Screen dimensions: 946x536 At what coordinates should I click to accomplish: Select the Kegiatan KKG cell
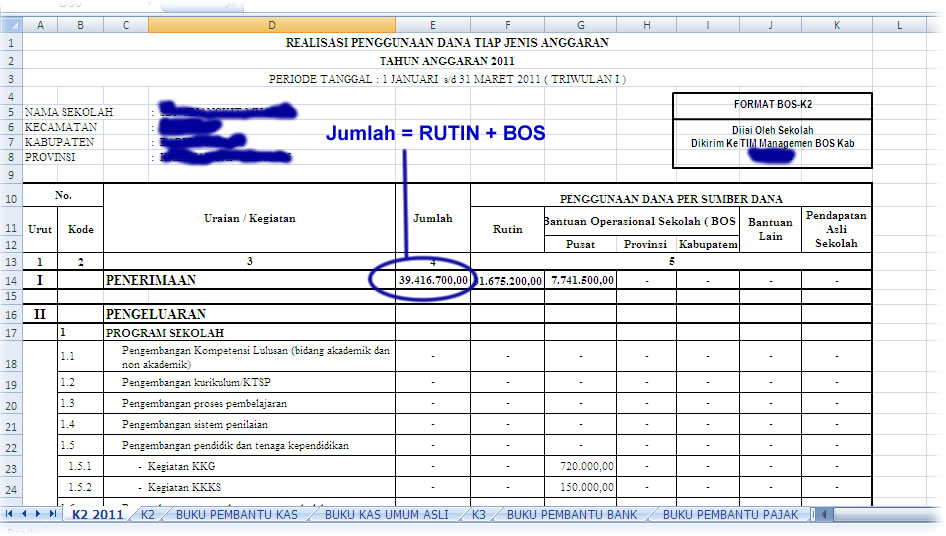[250, 467]
